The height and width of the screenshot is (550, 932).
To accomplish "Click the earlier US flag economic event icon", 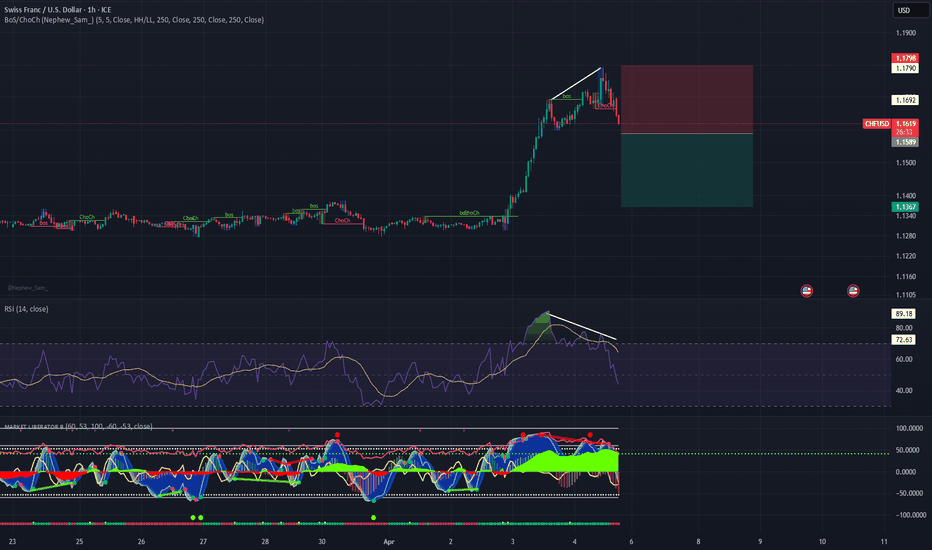I will (807, 291).
